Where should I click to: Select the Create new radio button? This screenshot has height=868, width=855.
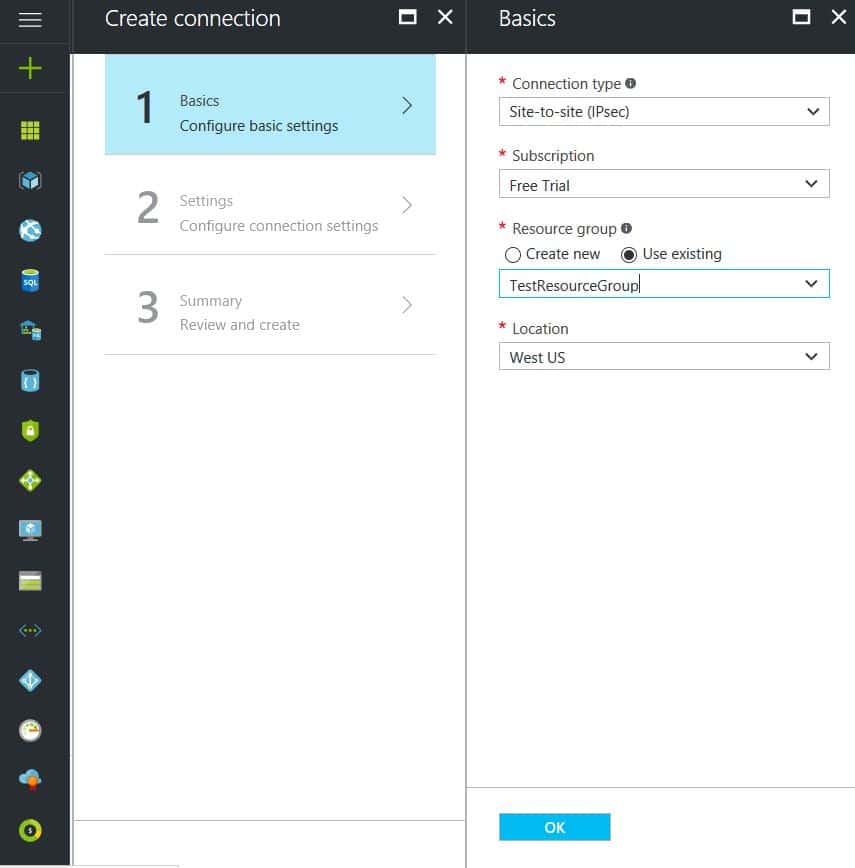(x=513, y=255)
